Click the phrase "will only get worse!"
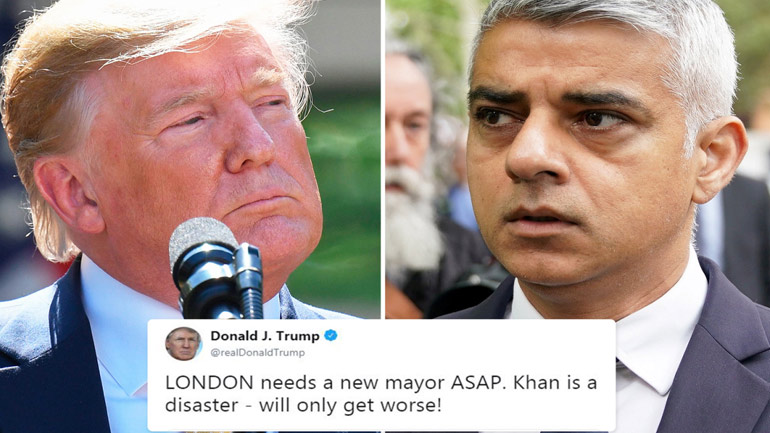 coord(350,406)
